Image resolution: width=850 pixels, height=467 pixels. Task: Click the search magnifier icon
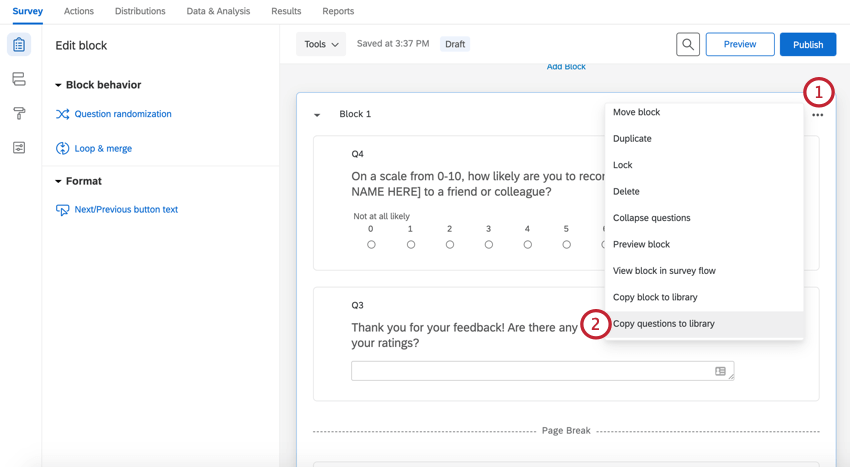[x=688, y=44]
